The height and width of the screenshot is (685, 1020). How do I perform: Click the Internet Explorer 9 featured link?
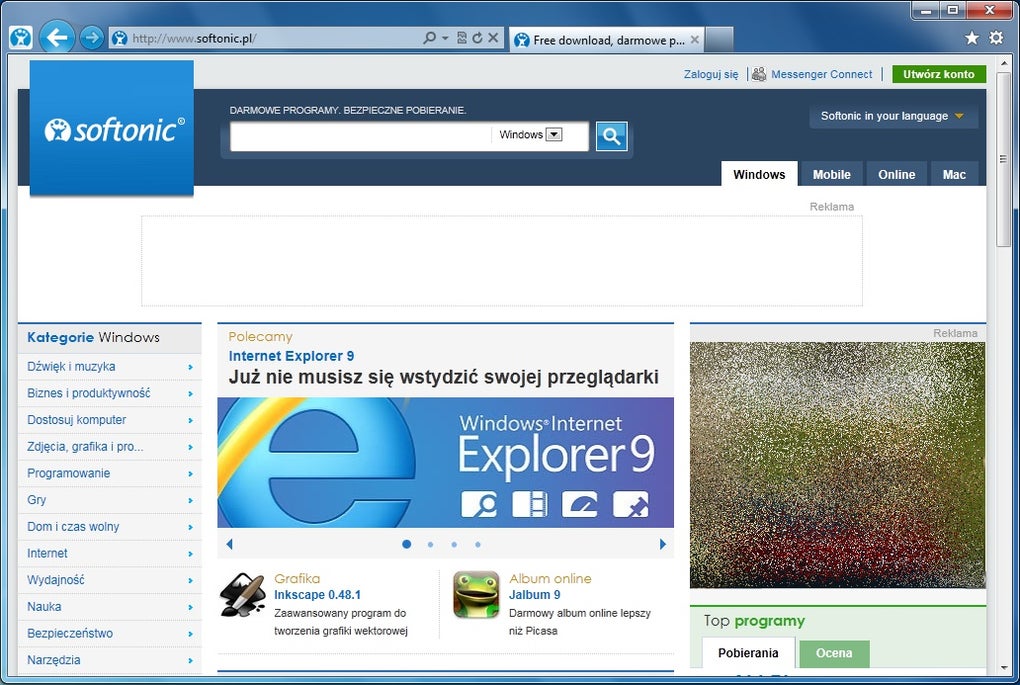pyautogui.click(x=291, y=356)
